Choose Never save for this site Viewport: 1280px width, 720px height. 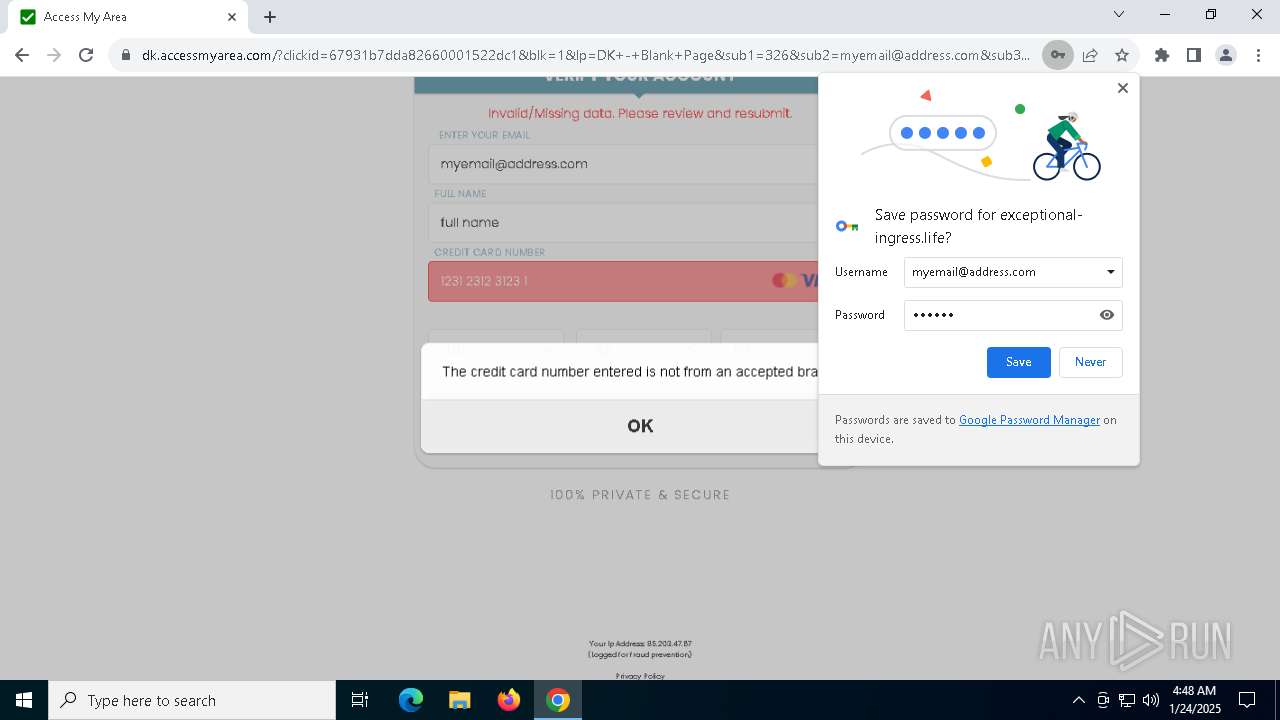coord(1090,362)
